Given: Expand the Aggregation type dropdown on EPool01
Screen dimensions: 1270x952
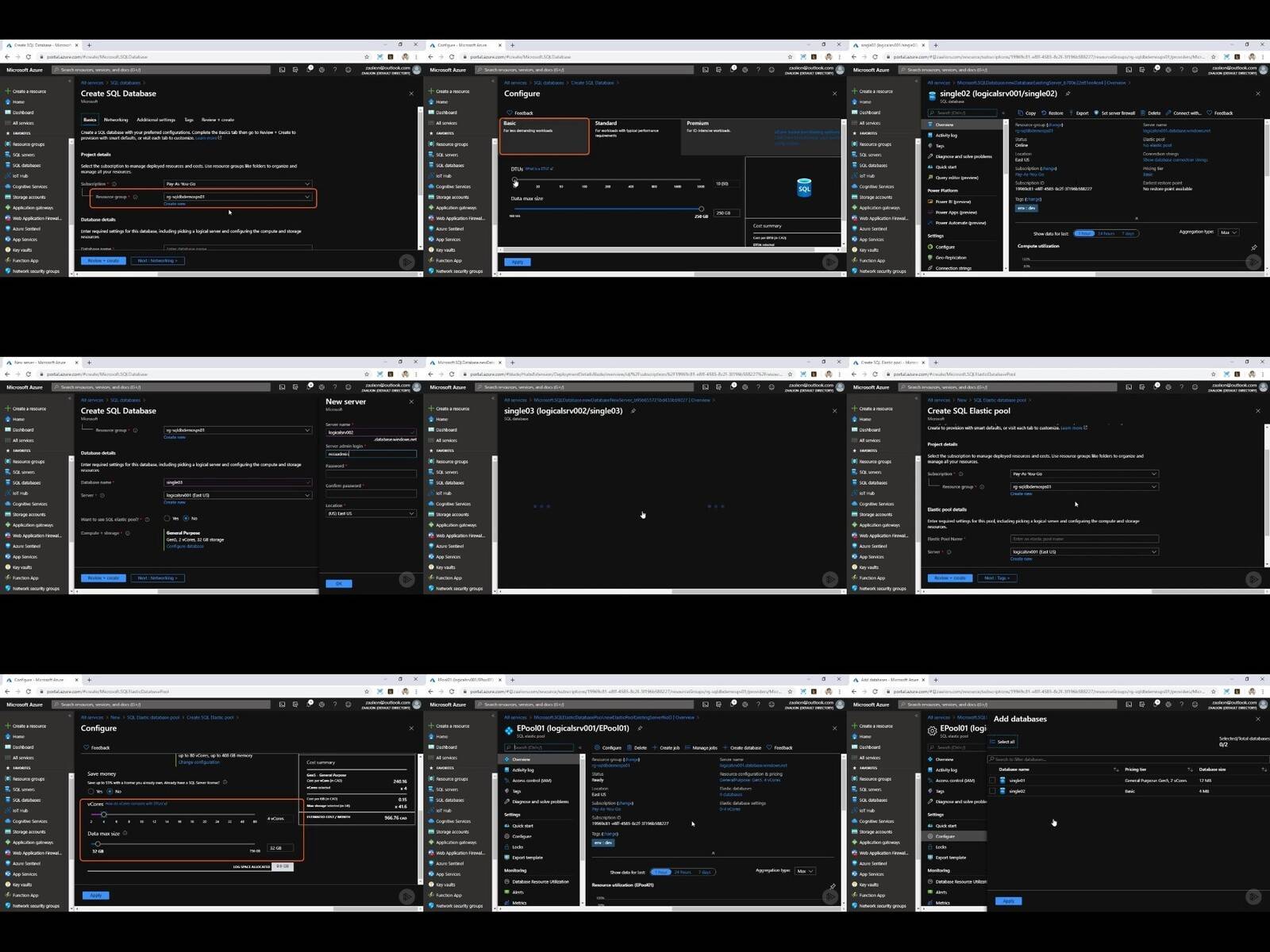Looking at the screenshot, I should pos(805,871).
